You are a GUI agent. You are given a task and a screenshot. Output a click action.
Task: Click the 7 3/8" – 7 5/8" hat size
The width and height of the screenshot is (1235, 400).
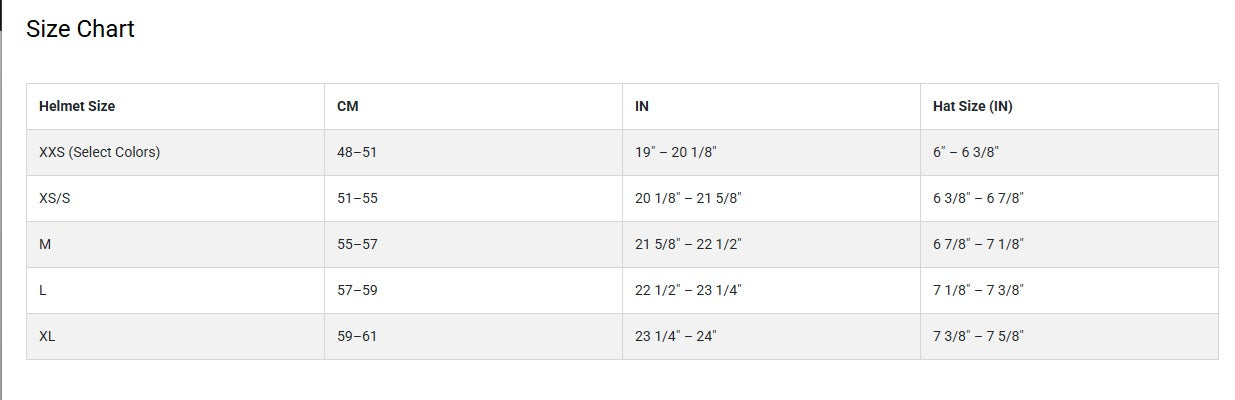point(978,336)
